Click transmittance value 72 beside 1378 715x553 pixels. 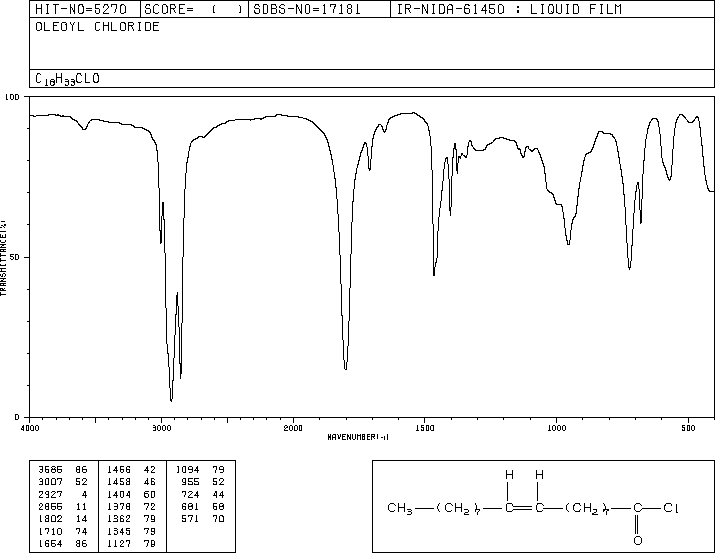coord(150,506)
